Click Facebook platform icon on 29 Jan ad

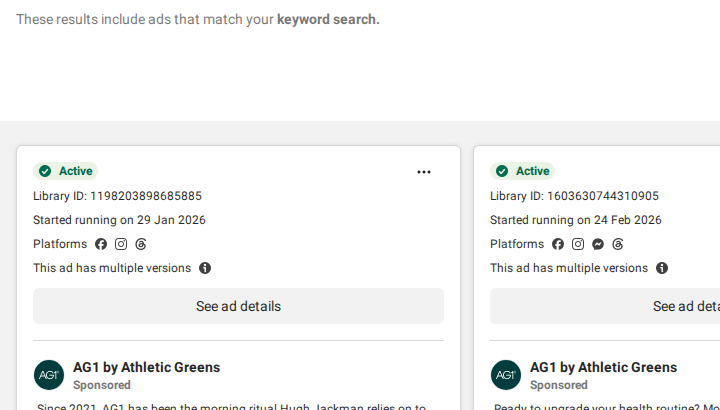pyautogui.click(x=101, y=244)
